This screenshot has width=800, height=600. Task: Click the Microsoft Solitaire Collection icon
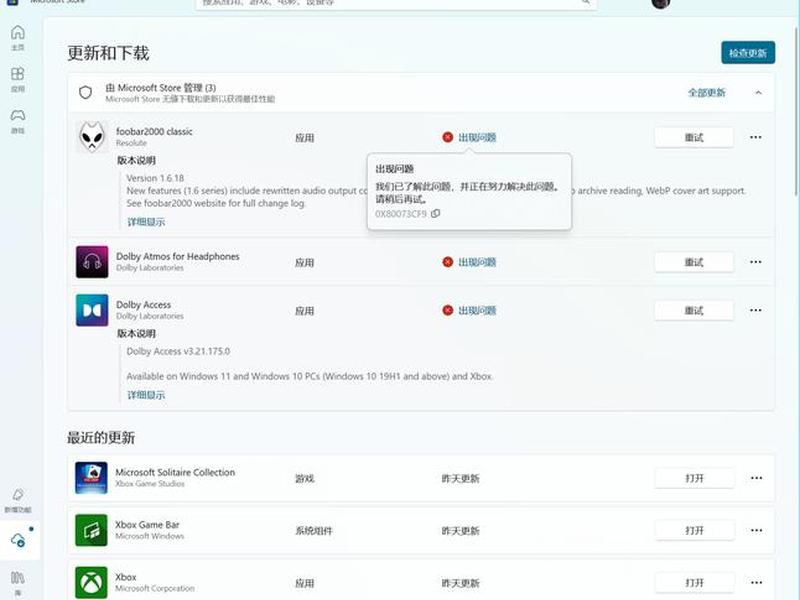91,478
